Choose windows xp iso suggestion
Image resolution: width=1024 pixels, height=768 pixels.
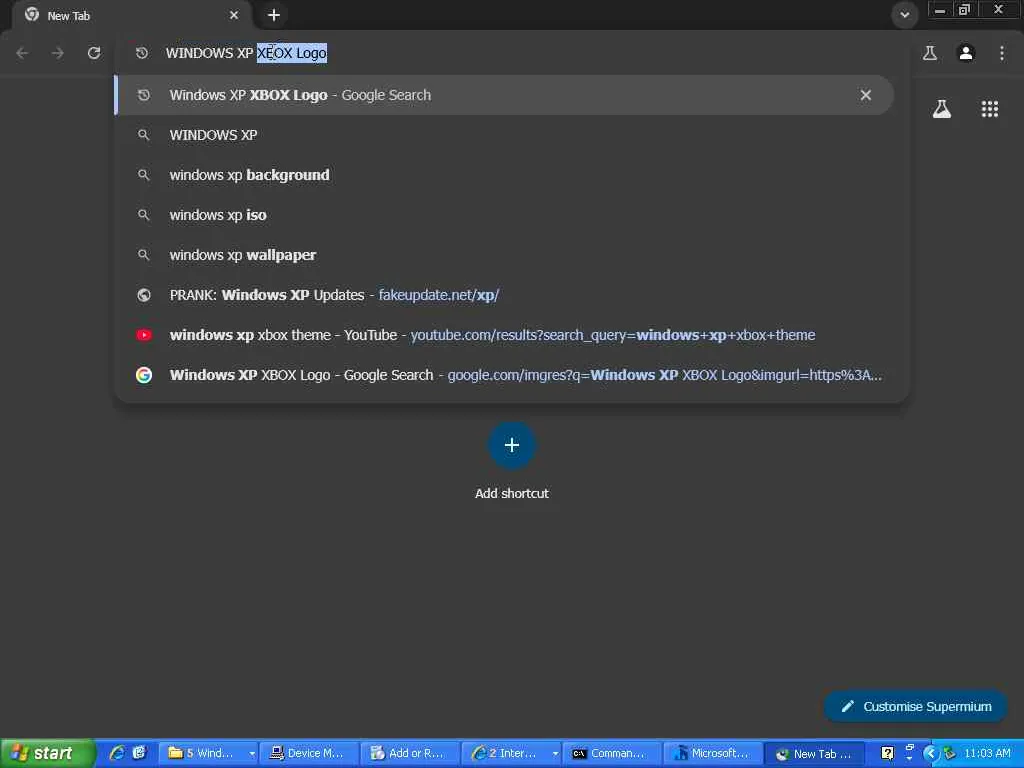(504, 215)
